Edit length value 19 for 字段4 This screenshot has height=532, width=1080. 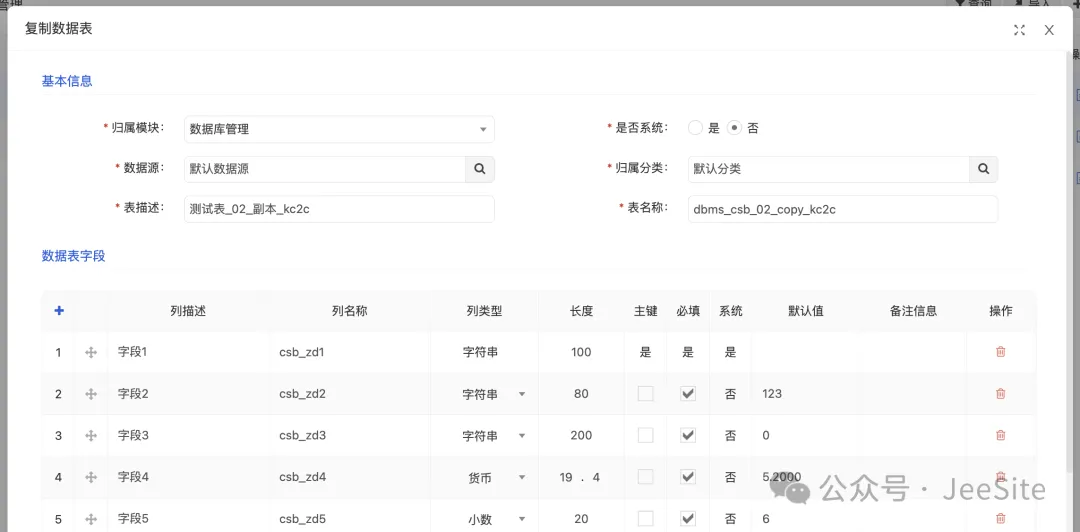[x=566, y=477]
